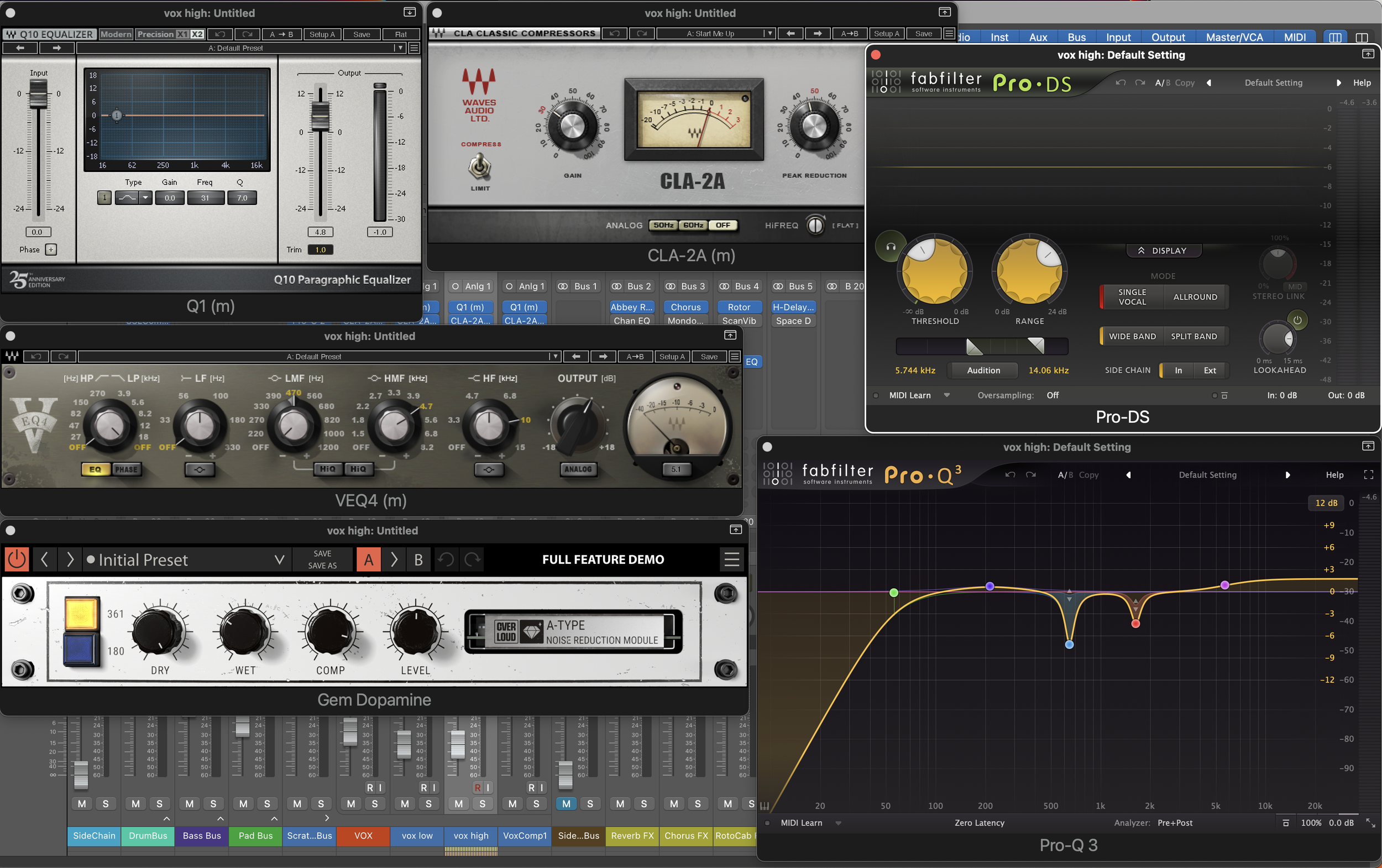Click the Gem Dopamine undo arrow
The height and width of the screenshot is (868, 1382).
pyautogui.click(x=446, y=559)
